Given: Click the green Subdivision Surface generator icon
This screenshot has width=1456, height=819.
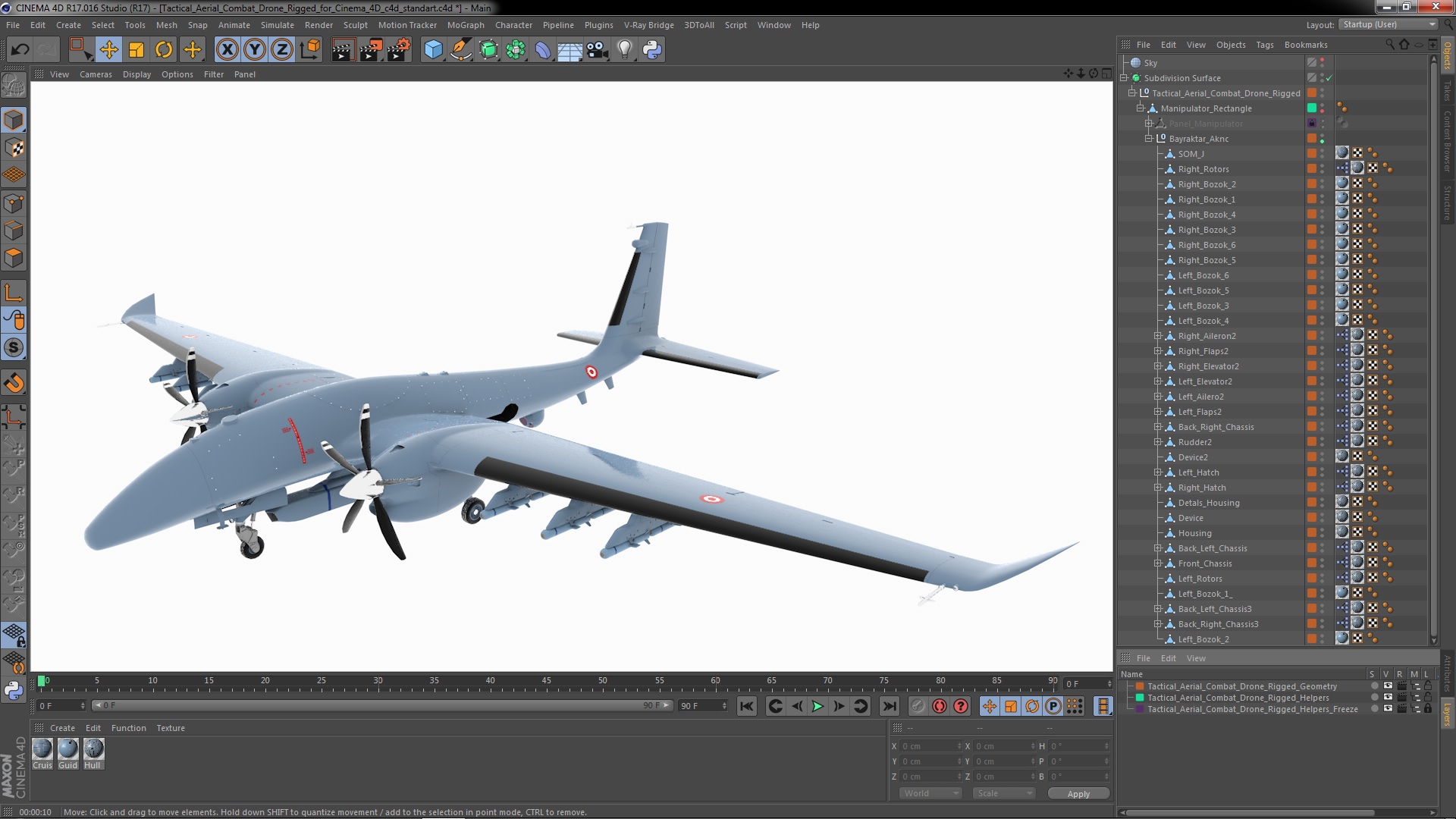Looking at the screenshot, I should [488, 50].
